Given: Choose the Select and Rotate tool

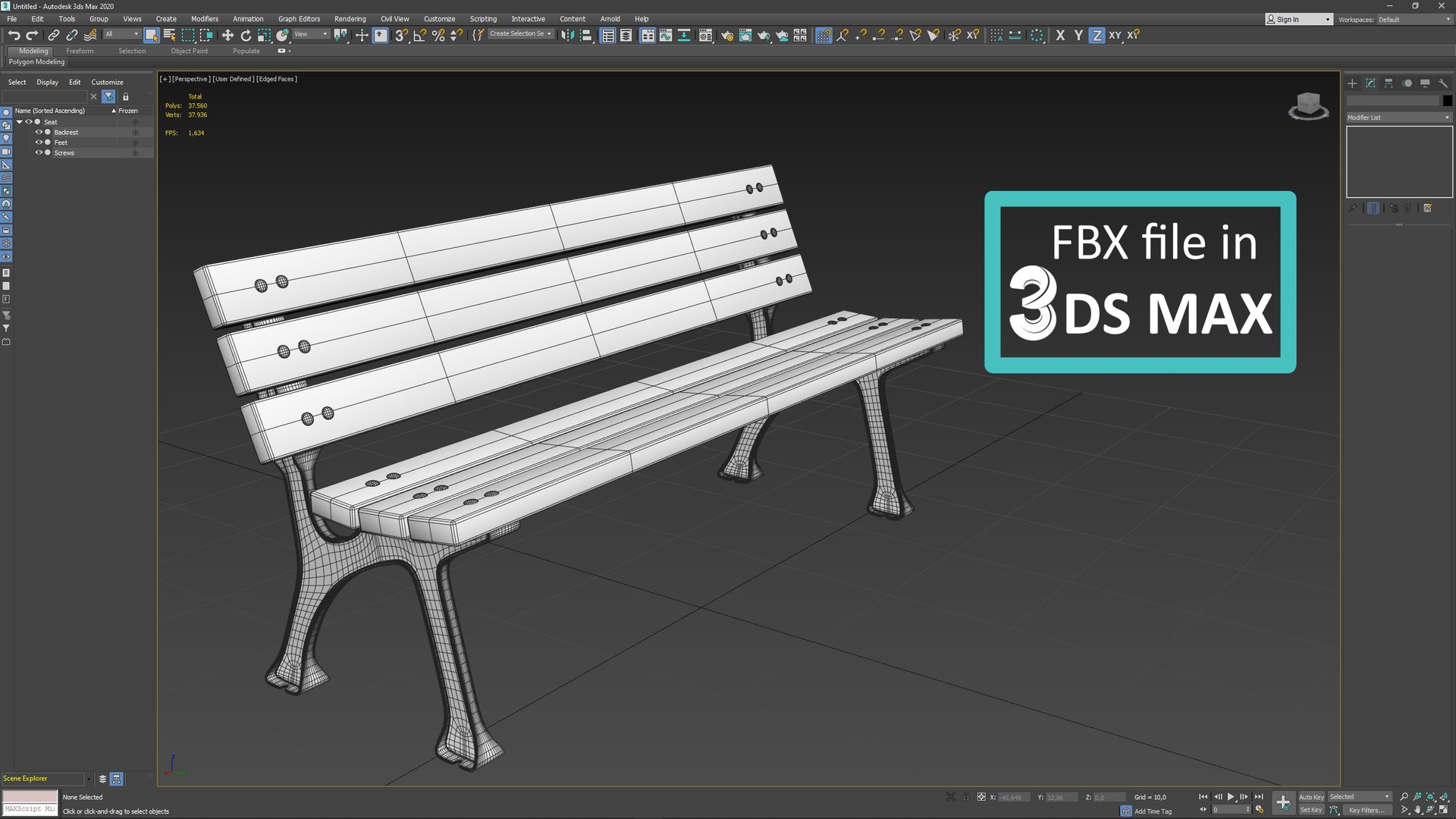Looking at the screenshot, I should (x=246, y=35).
